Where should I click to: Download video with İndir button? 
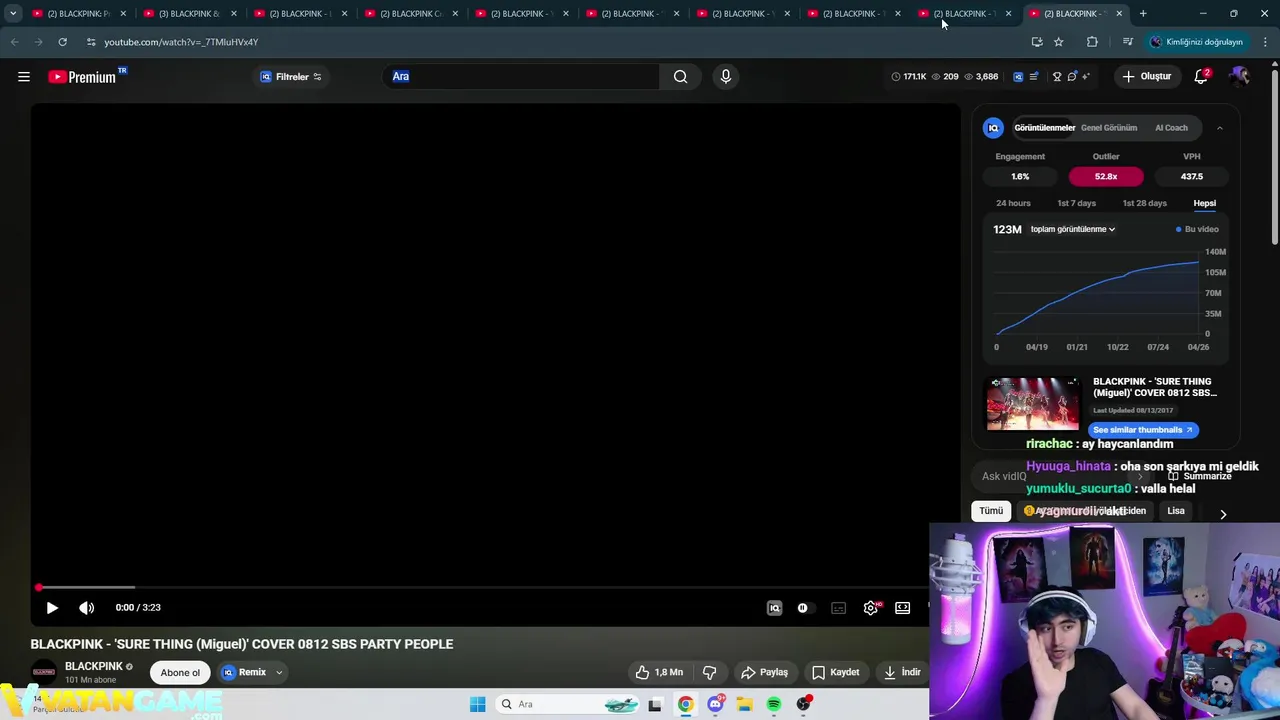tap(902, 672)
